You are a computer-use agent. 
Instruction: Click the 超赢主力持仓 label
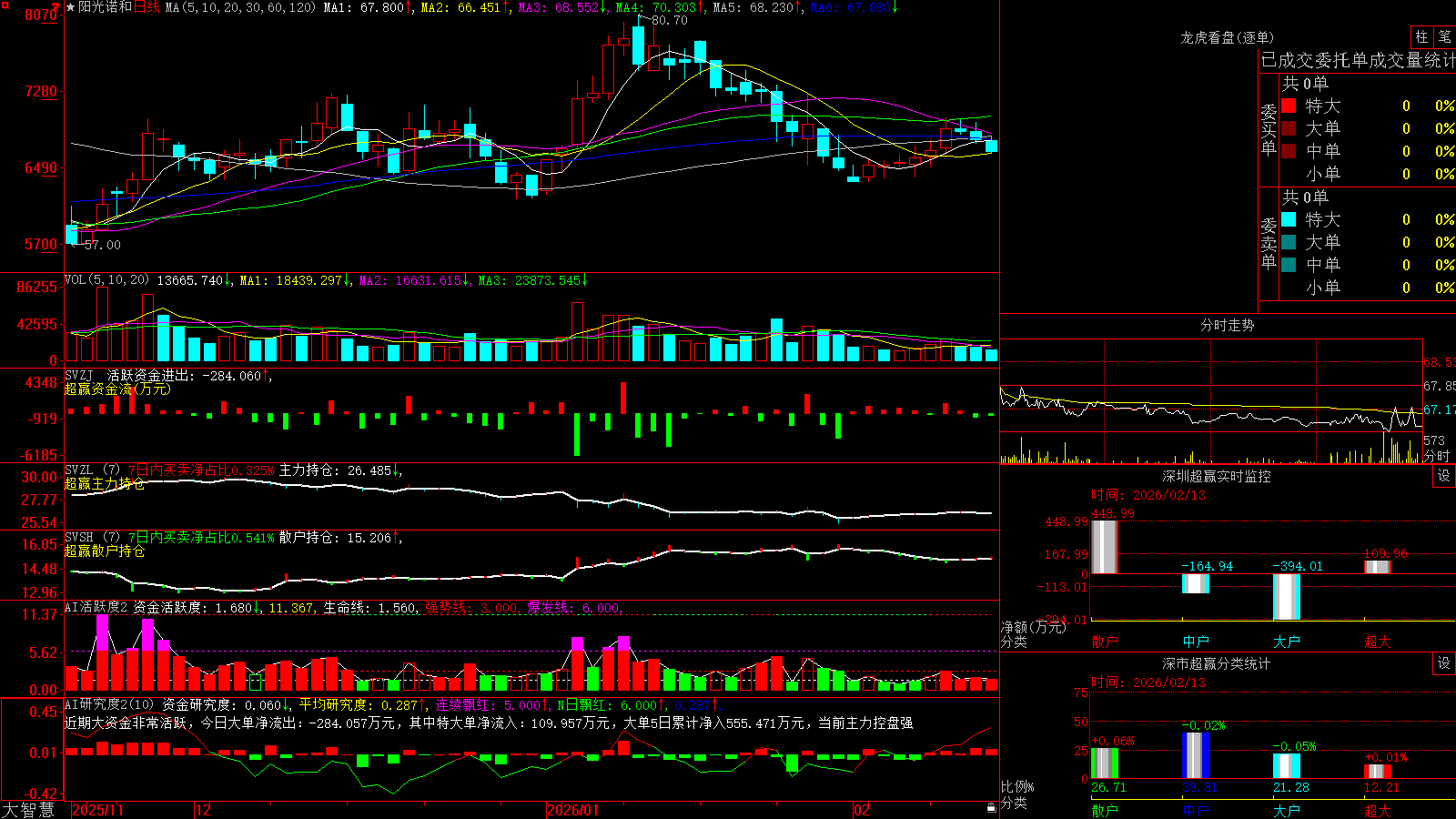click(x=105, y=483)
